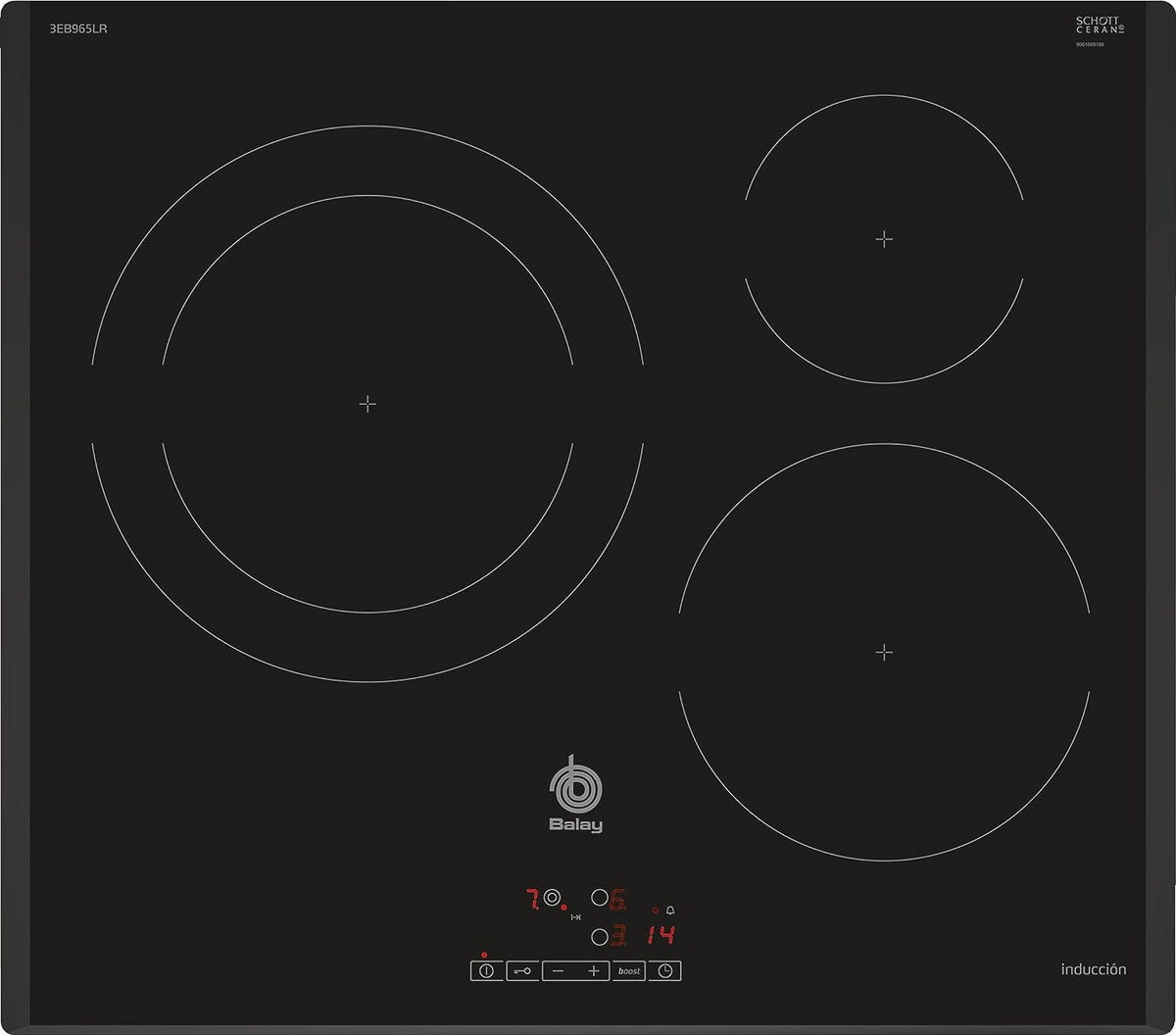Click the red timer display reading 14

point(661,935)
